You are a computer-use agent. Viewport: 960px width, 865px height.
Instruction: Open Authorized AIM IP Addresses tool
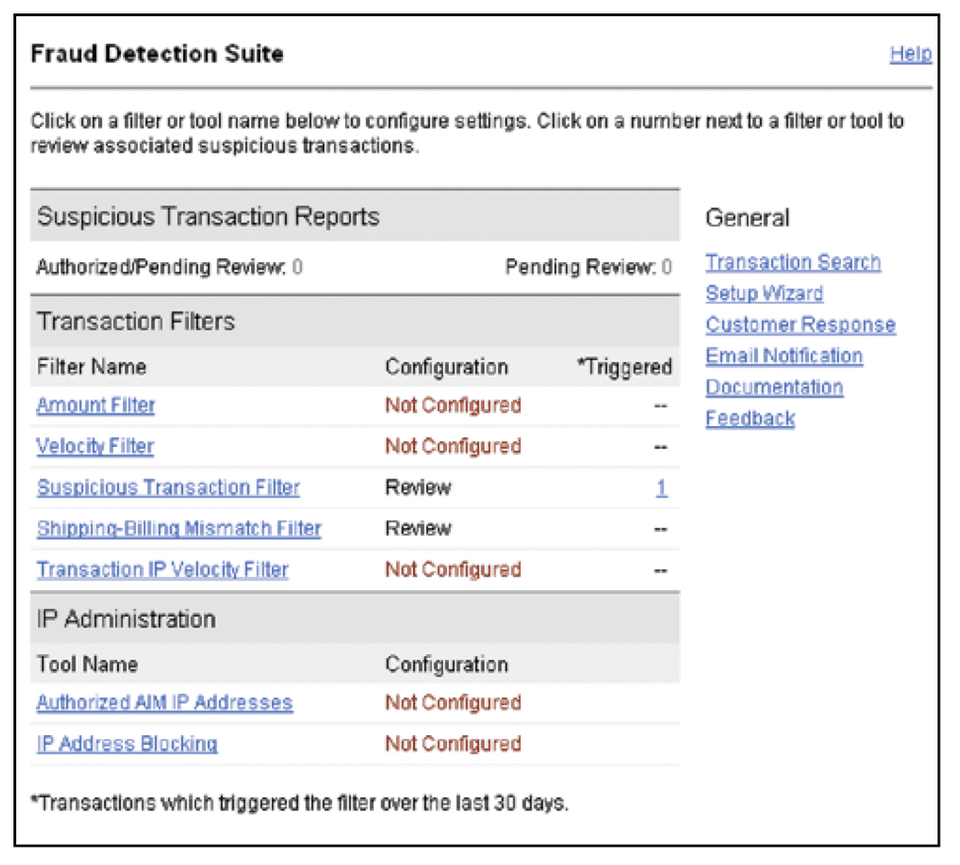165,702
